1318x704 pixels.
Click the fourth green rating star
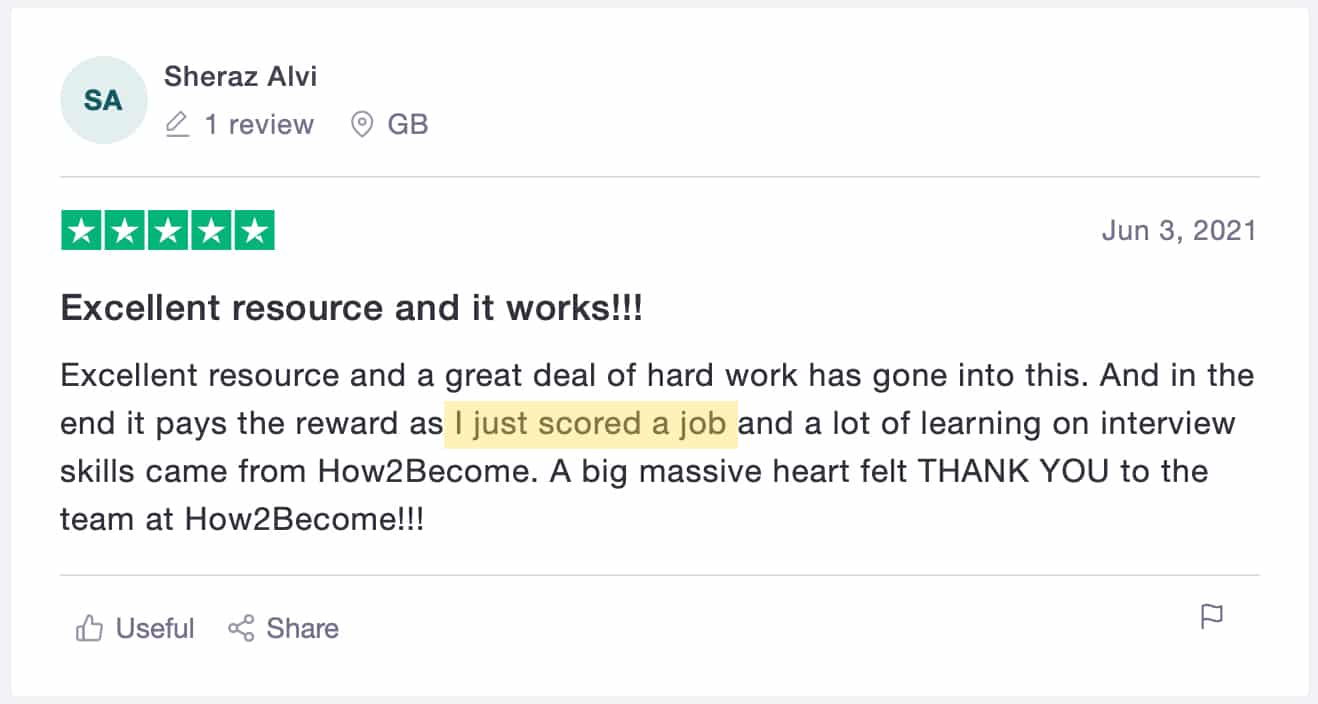(x=211, y=231)
